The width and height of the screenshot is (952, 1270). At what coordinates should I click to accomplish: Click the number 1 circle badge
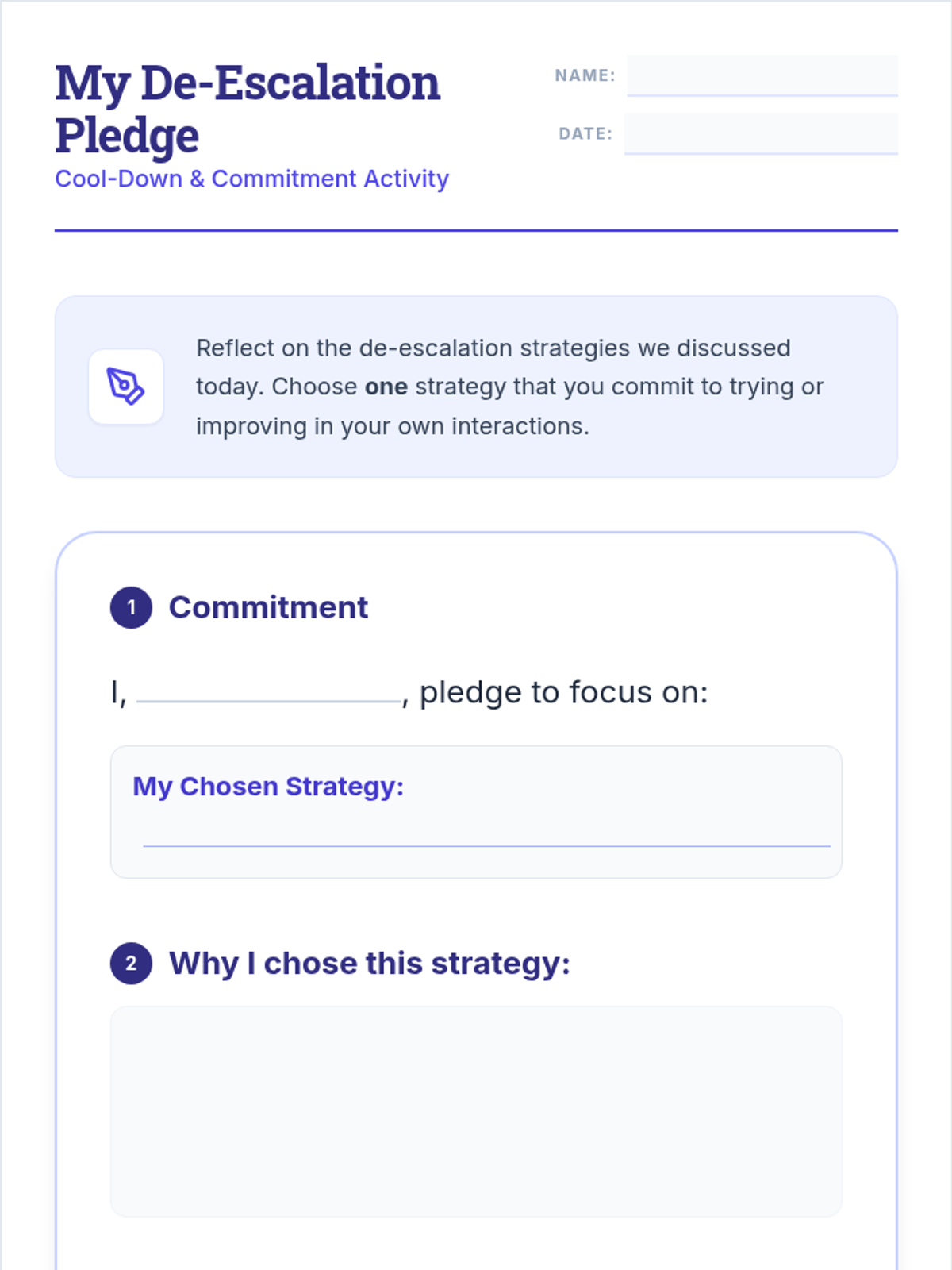point(131,608)
